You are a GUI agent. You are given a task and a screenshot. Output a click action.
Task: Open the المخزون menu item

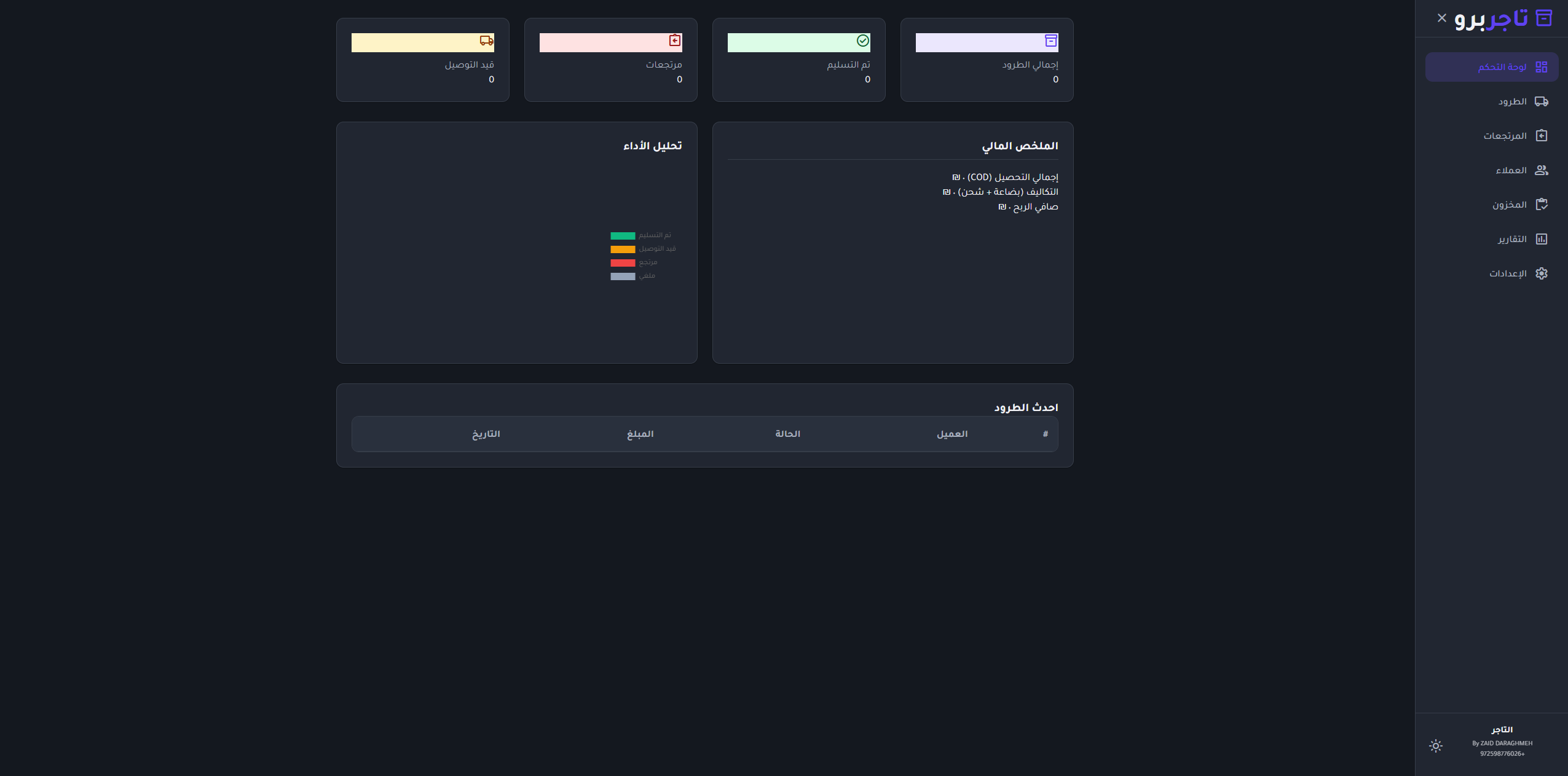pyautogui.click(x=1509, y=205)
